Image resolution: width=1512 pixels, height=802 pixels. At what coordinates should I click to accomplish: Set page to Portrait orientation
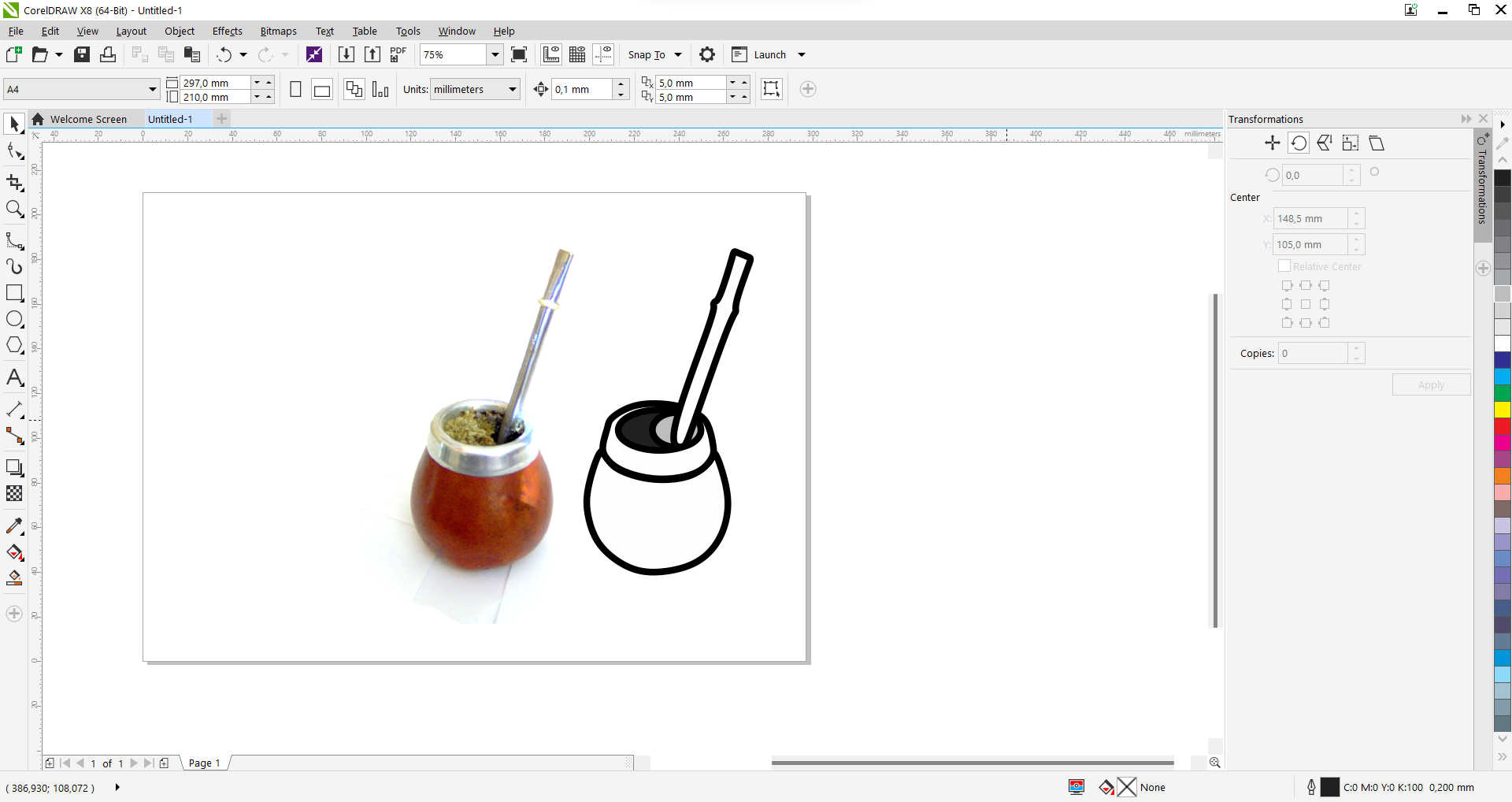295,89
